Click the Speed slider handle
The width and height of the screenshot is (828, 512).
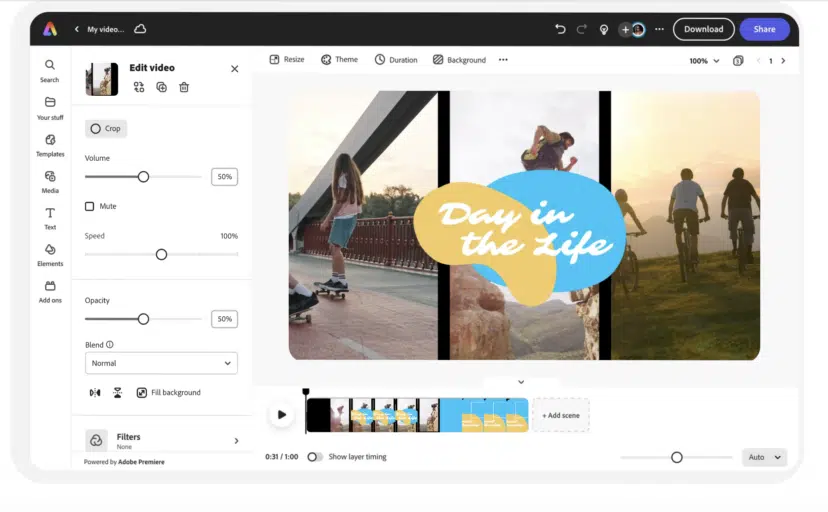click(161, 254)
